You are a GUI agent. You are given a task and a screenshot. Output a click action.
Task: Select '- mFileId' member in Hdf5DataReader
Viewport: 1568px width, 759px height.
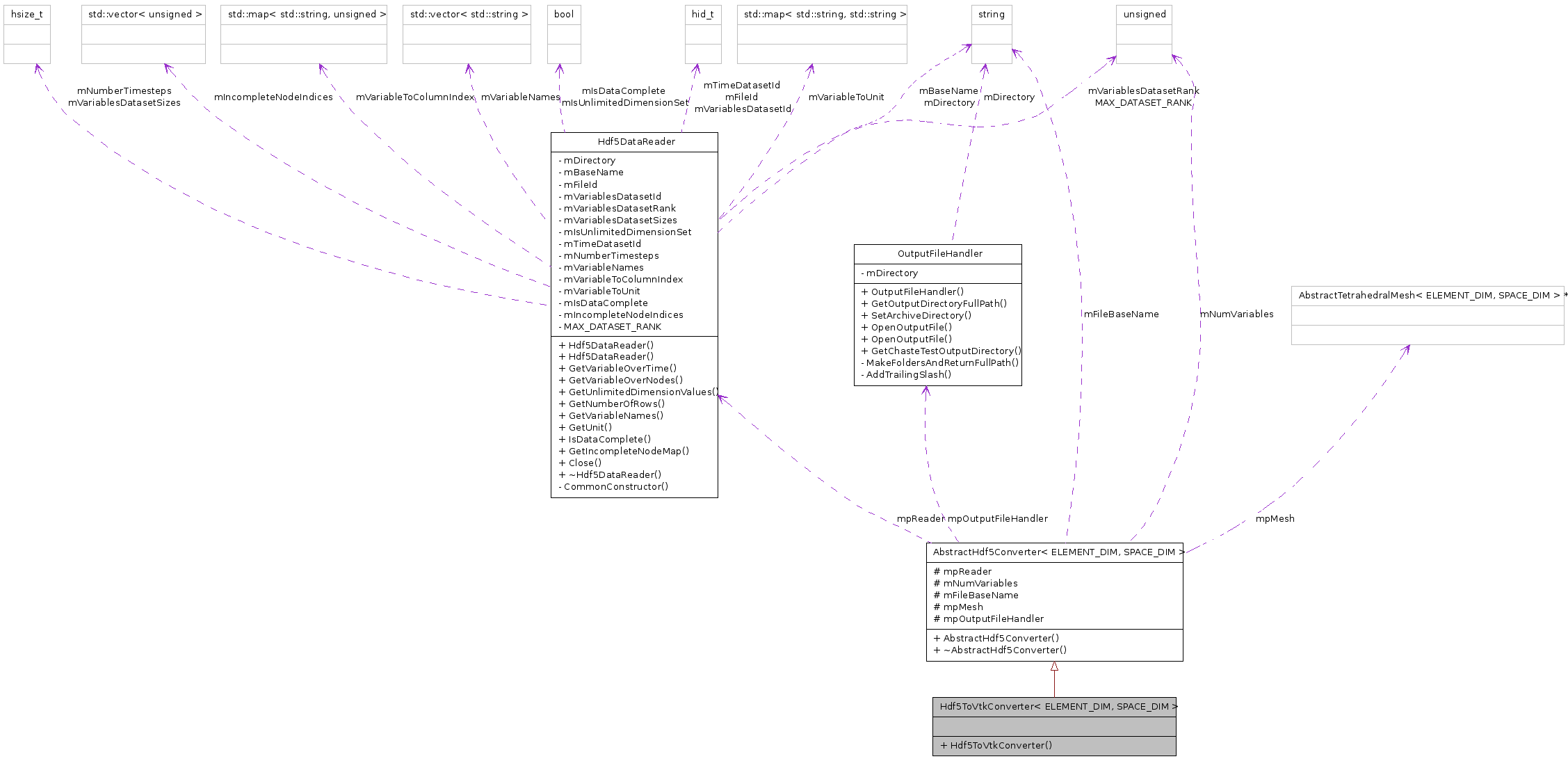click(578, 185)
